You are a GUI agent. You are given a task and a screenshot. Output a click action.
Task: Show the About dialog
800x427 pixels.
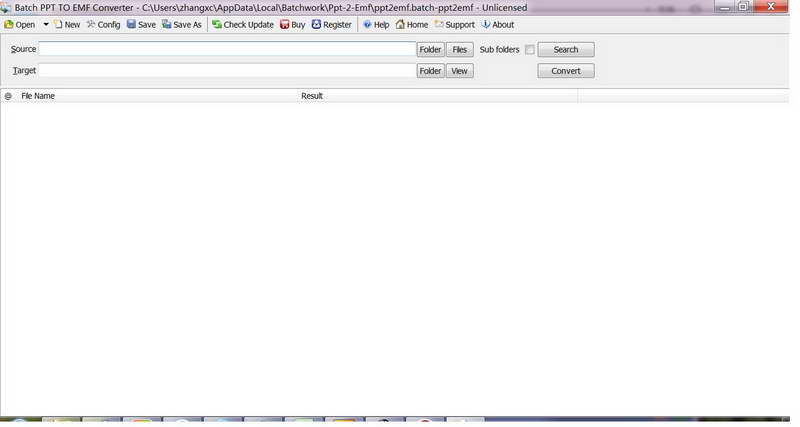(x=497, y=24)
